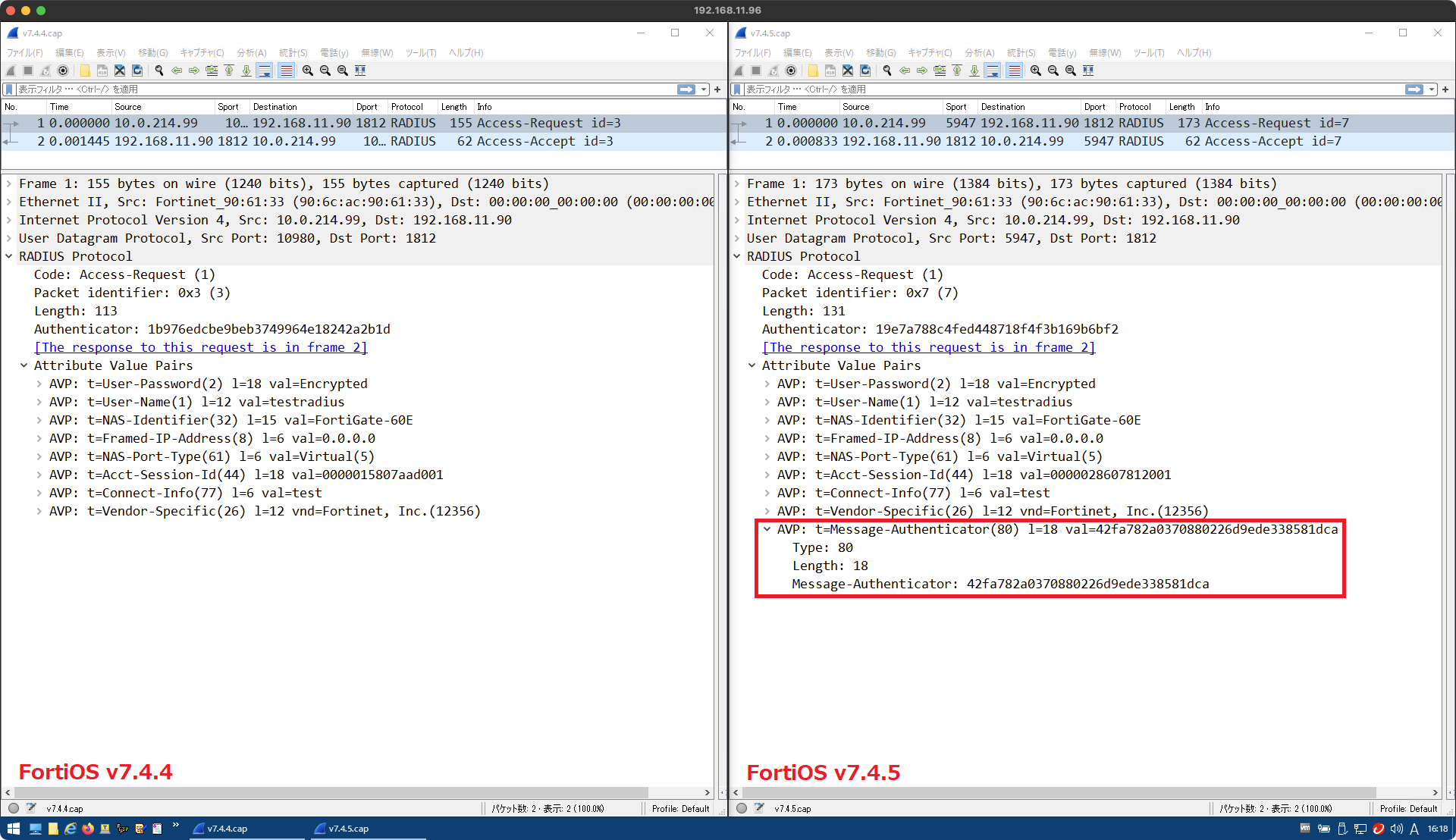Click expert info circle in v7.4.4 status bar

point(13,808)
